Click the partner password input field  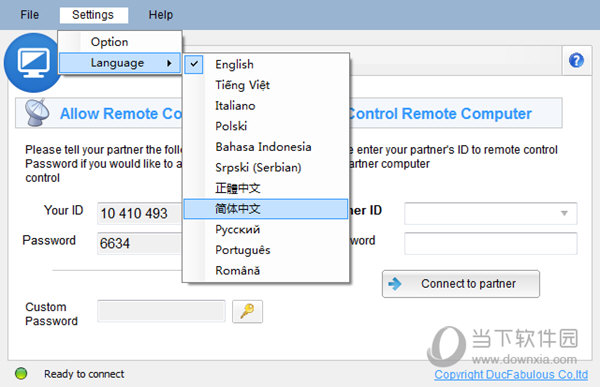tap(491, 243)
